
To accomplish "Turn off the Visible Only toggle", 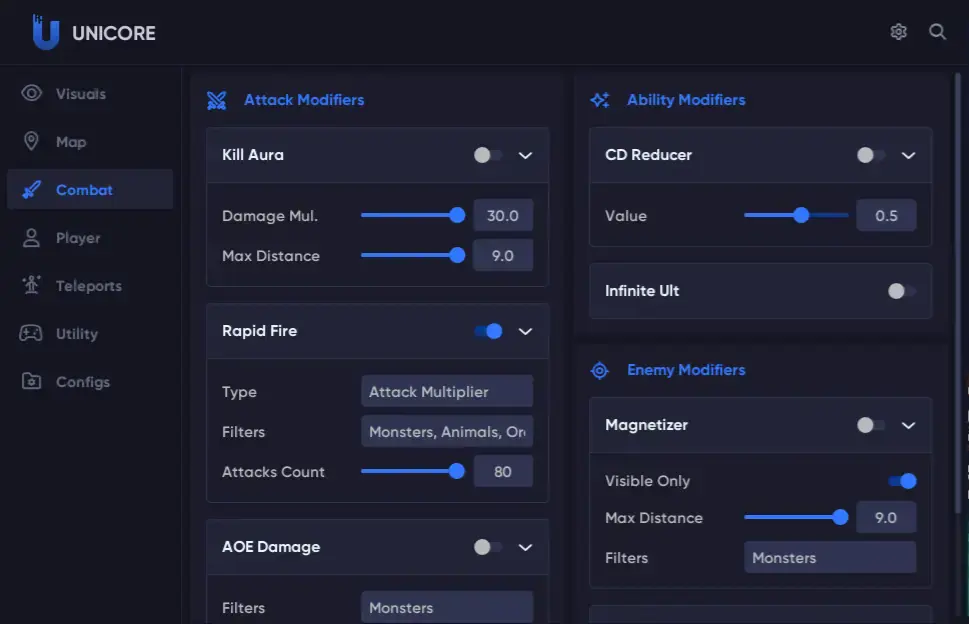I will point(902,481).
